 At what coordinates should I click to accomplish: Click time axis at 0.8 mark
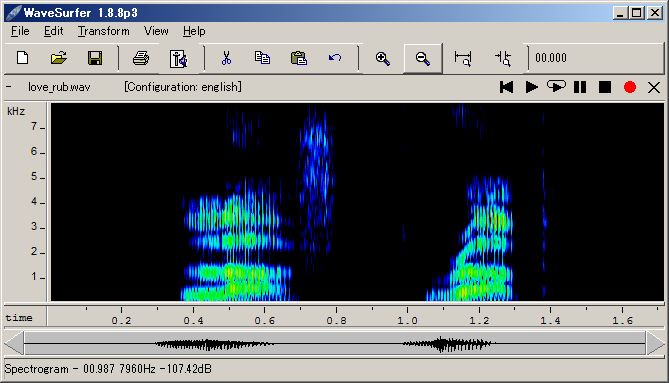click(x=336, y=320)
